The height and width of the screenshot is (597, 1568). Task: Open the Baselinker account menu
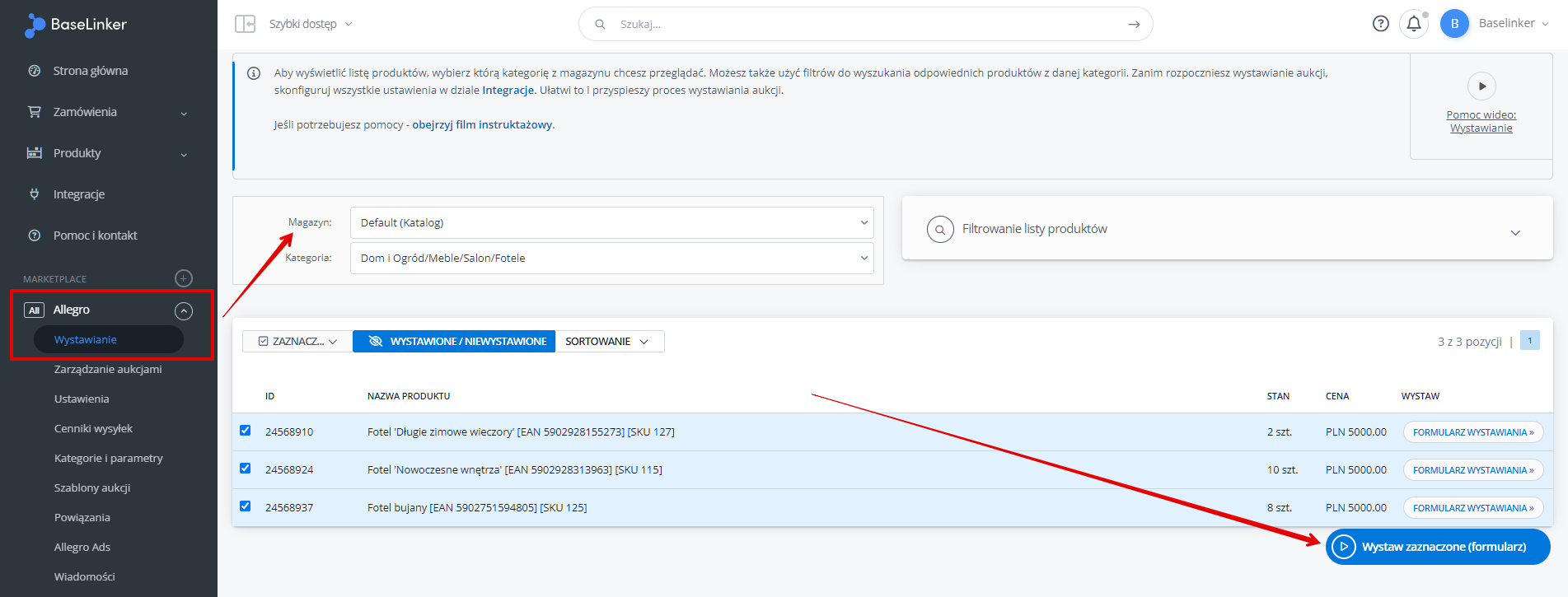[x=1514, y=23]
